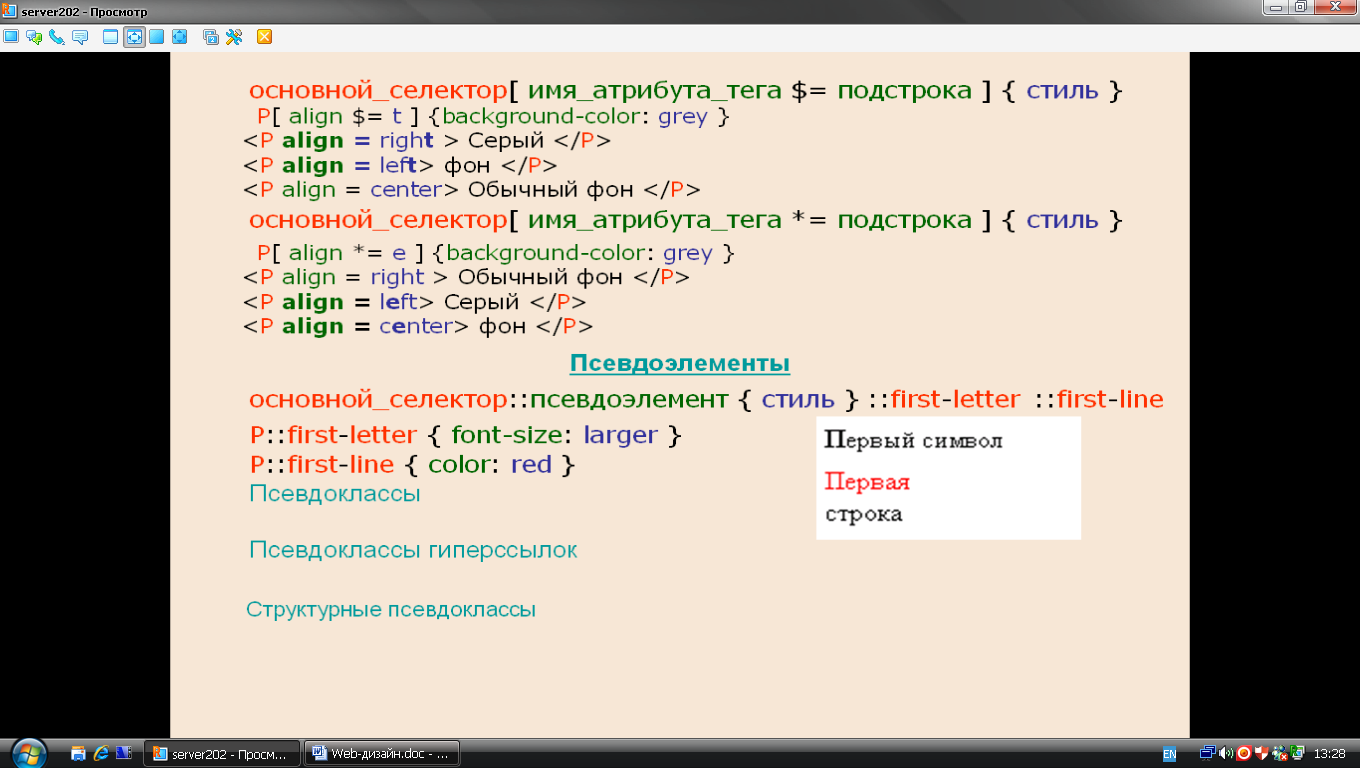The width and height of the screenshot is (1360, 768).
Task: Click Псевдоклассы гиперссылок heading
Action: 413,551
